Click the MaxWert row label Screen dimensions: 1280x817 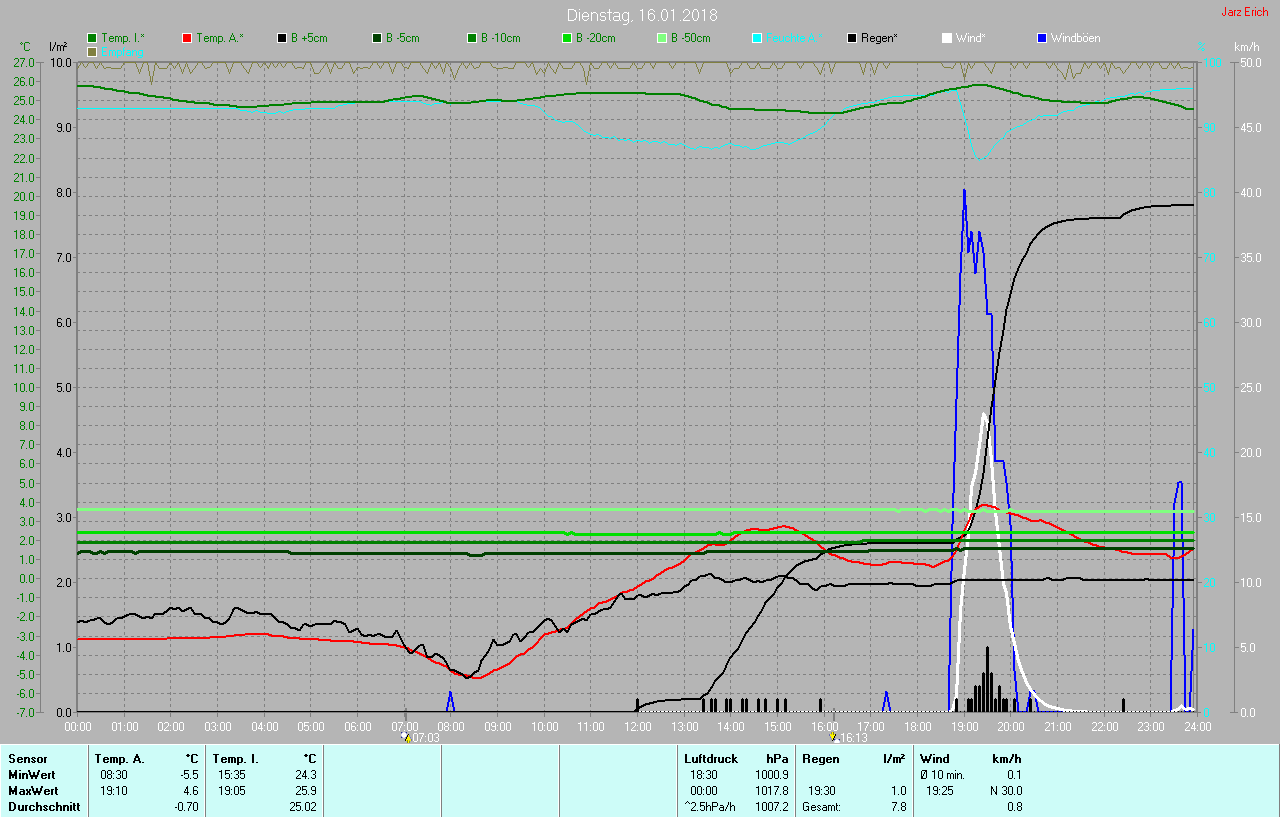tap(32, 791)
